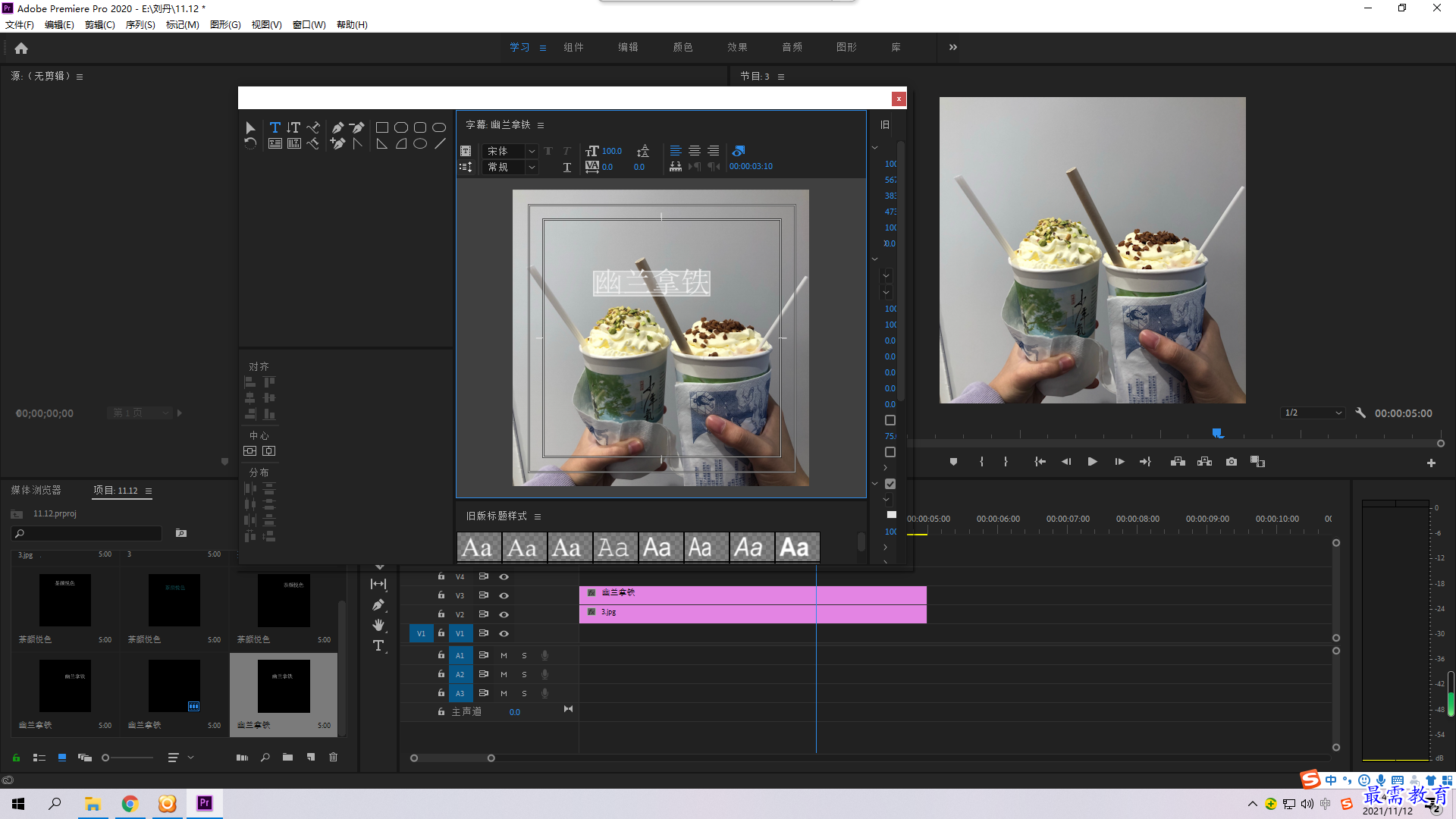Screen dimensions: 1456x819
Task: Click Mark In bracket button
Action: (x=981, y=462)
